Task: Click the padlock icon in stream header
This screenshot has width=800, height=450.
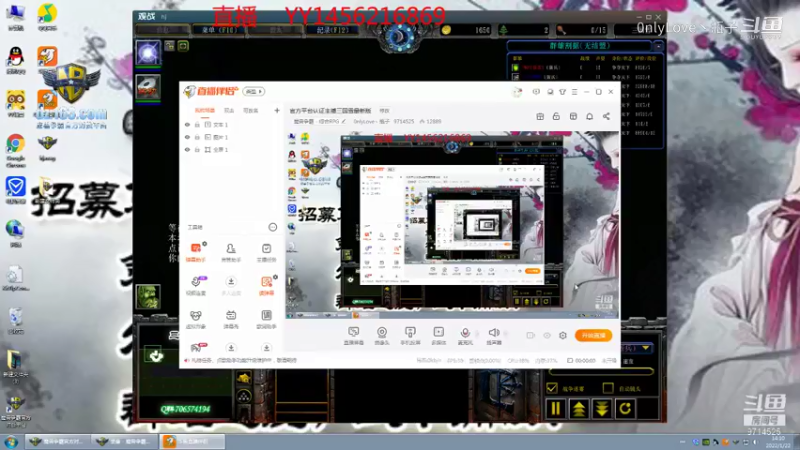Action: (556, 116)
